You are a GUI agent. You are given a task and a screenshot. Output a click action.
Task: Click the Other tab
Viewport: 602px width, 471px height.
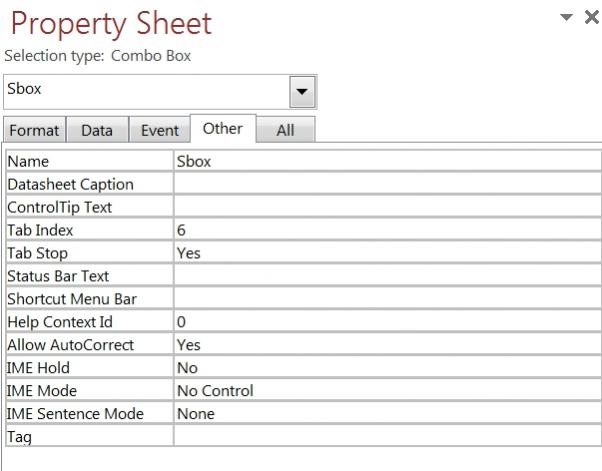(x=222, y=128)
